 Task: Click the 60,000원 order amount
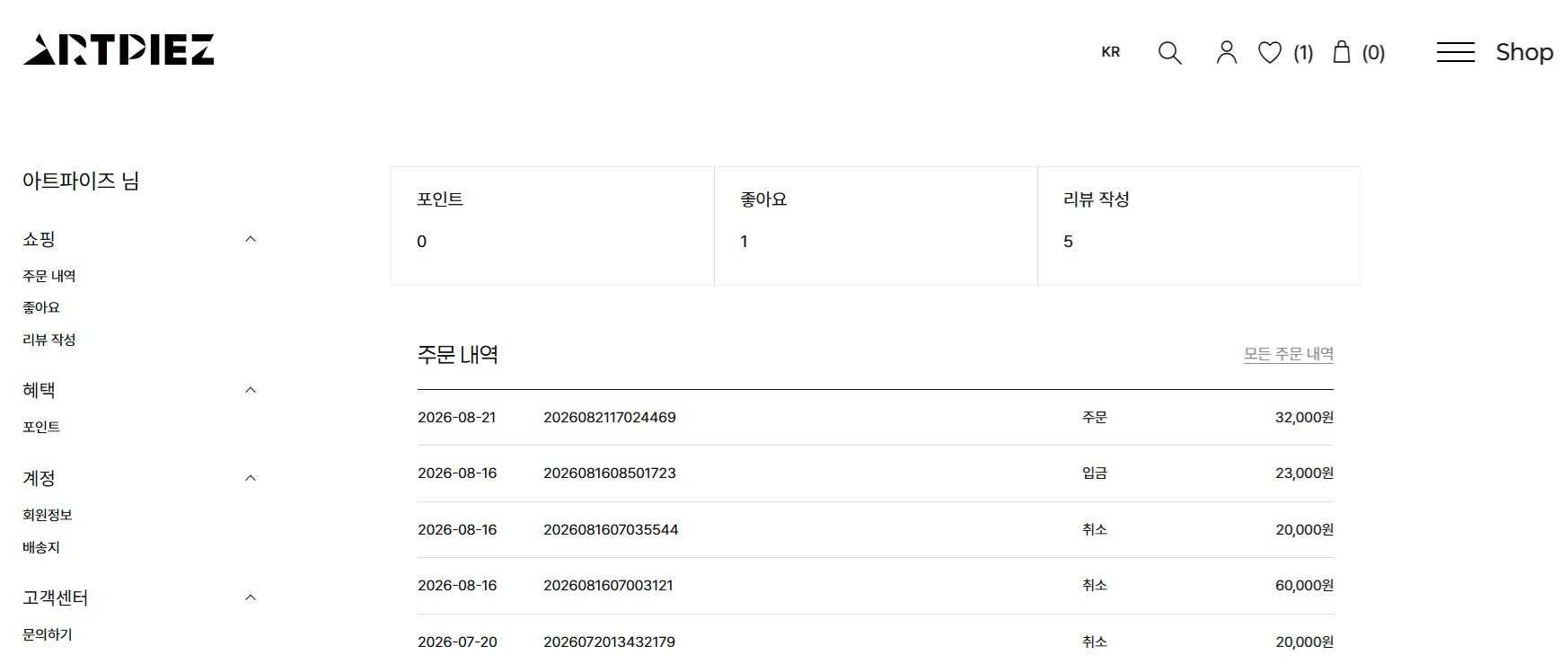click(1304, 585)
